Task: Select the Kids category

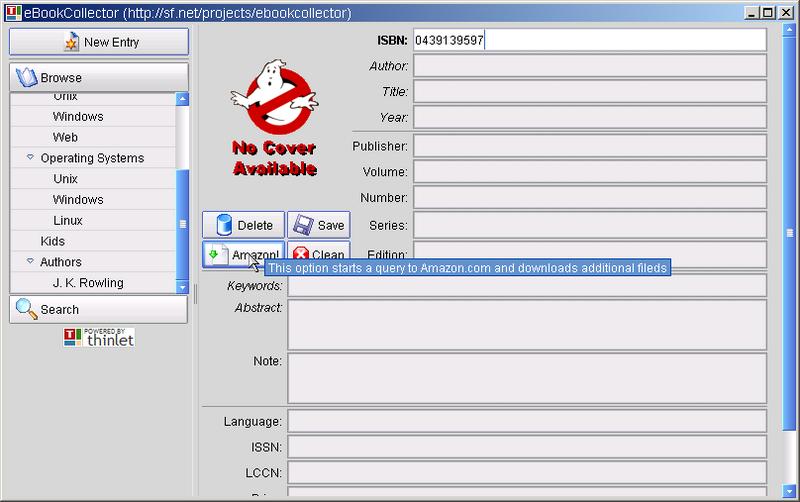Action: pyautogui.click(x=53, y=241)
